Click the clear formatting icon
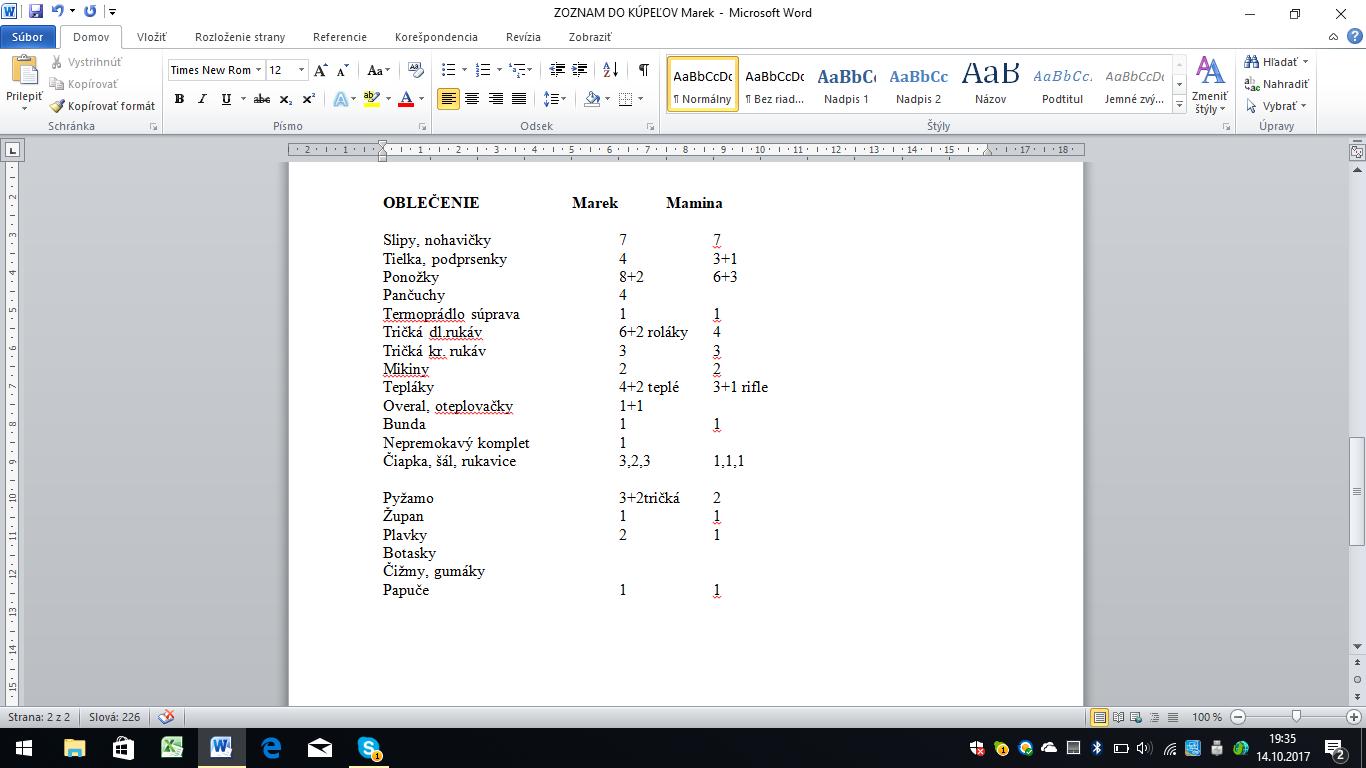The width and height of the screenshot is (1366, 768). [417, 70]
